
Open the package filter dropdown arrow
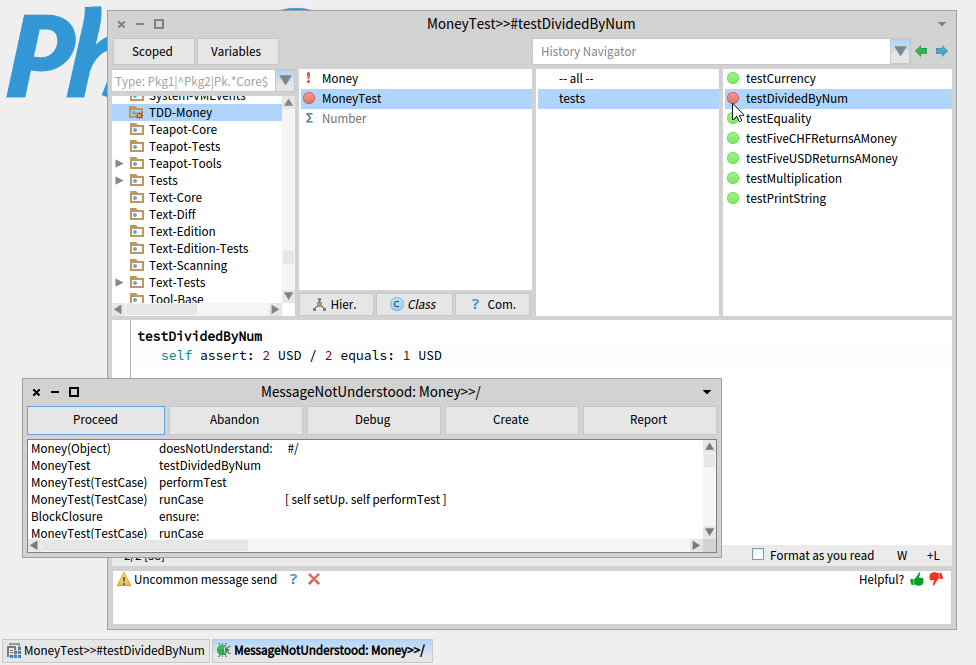click(285, 80)
